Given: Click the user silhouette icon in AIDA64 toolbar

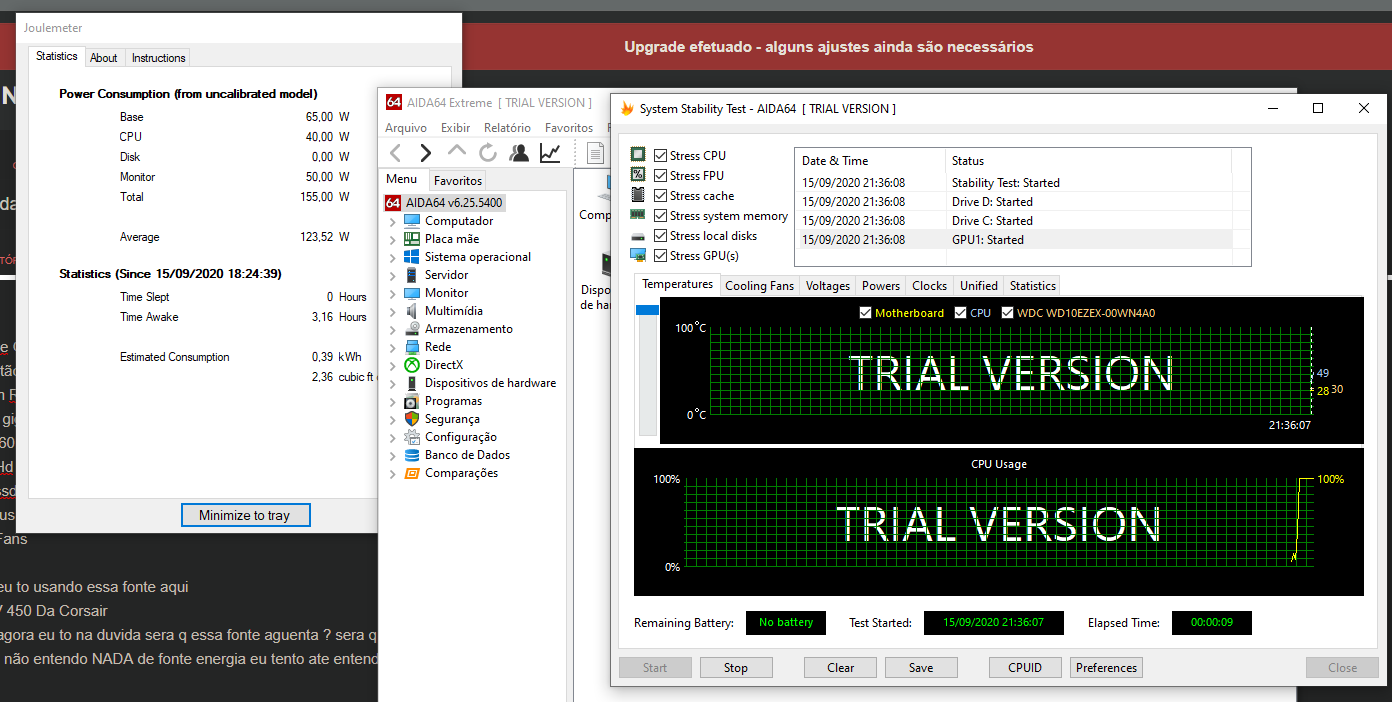Looking at the screenshot, I should pyautogui.click(x=519, y=153).
